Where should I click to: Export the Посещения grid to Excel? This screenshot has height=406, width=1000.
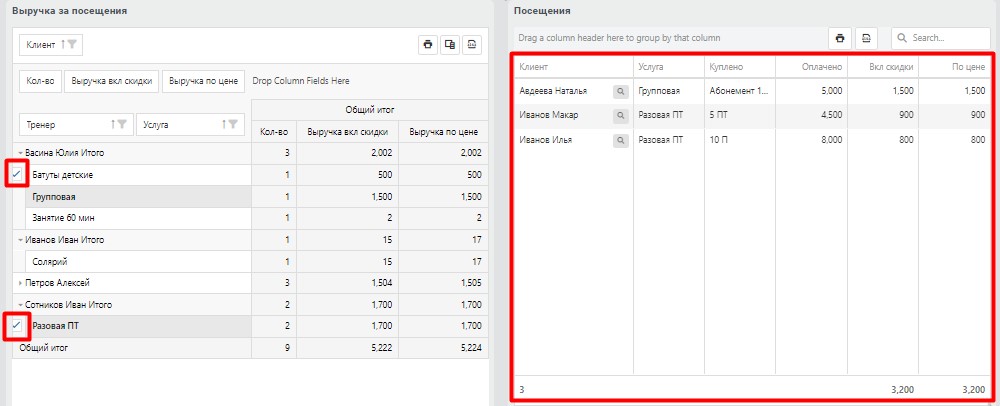click(867, 38)
